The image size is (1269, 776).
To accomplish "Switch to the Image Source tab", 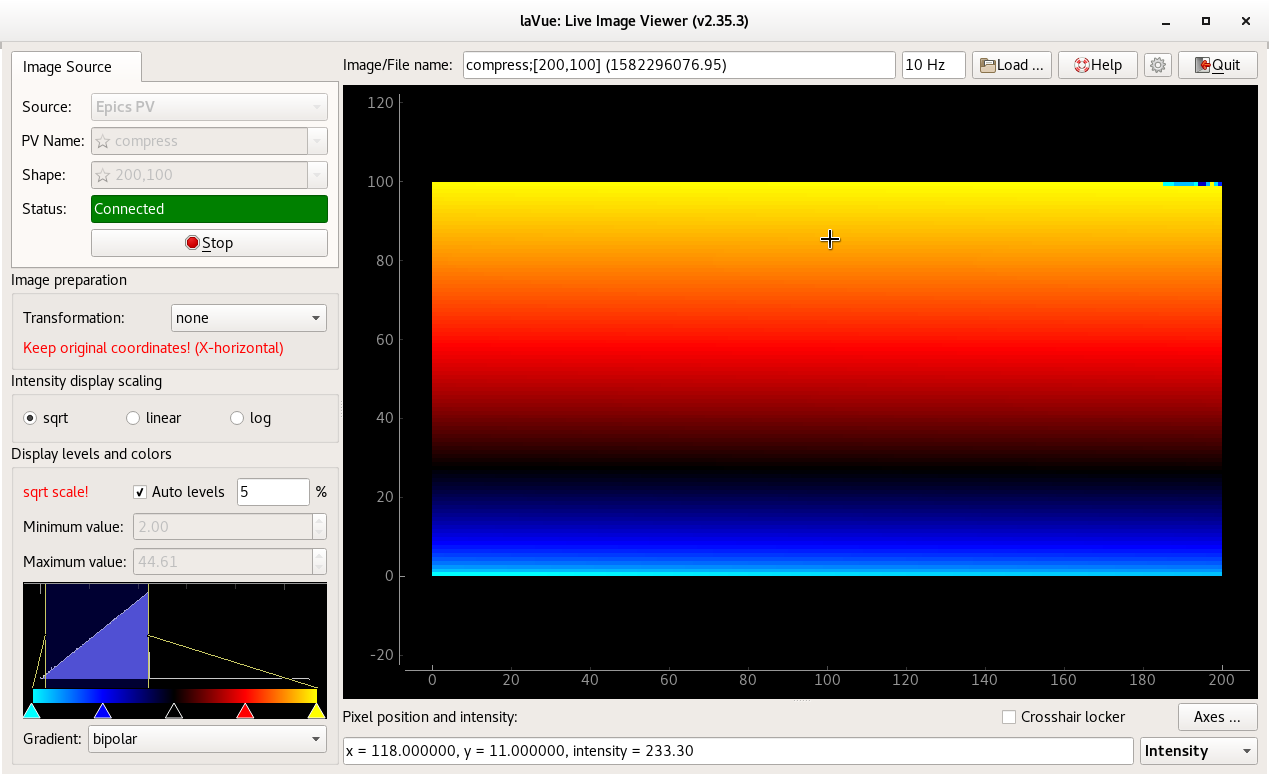I will (x=68, y=67).
